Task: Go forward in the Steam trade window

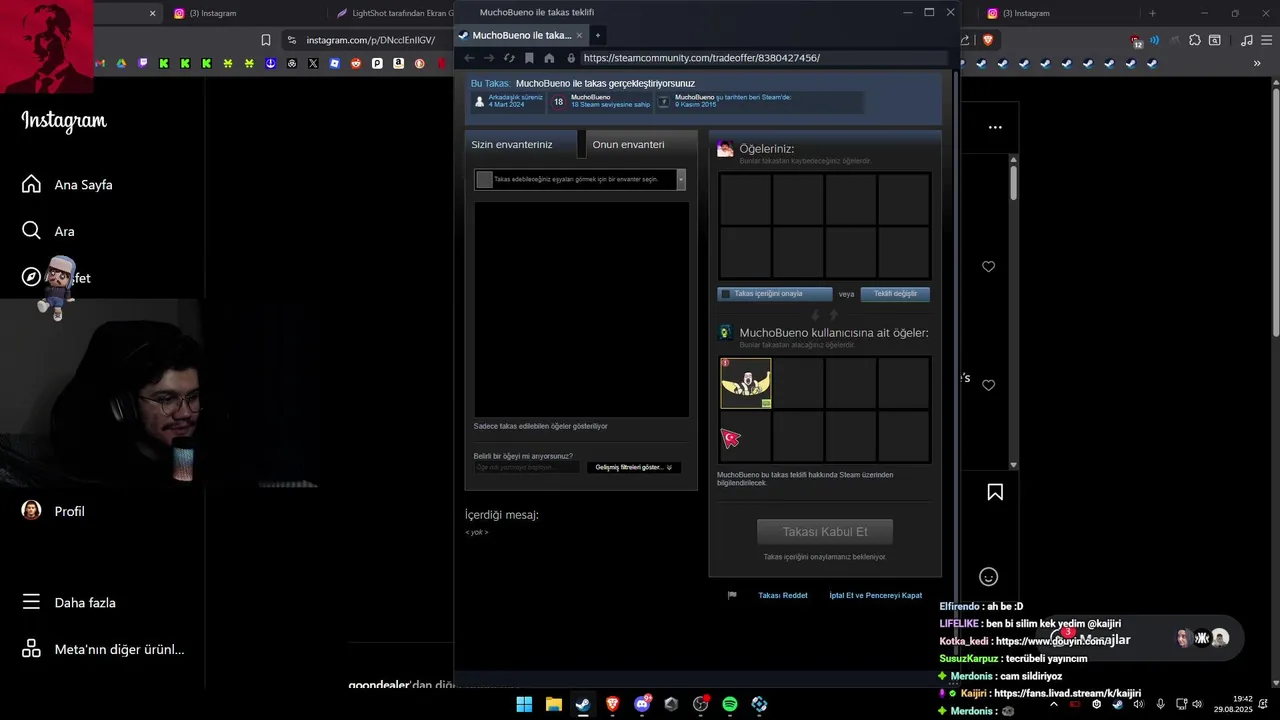Action: [489, 58]
